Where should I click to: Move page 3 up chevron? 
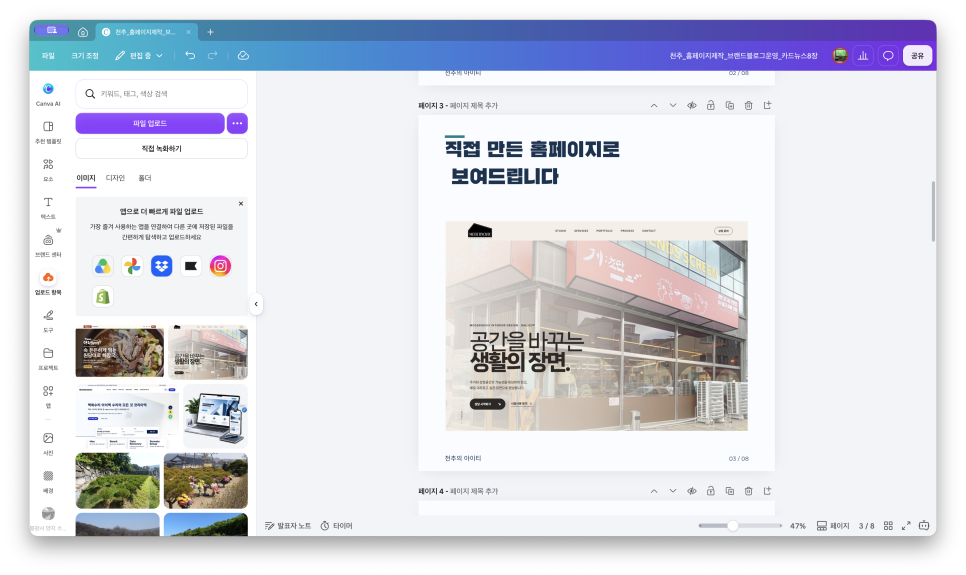coord(654,105)
